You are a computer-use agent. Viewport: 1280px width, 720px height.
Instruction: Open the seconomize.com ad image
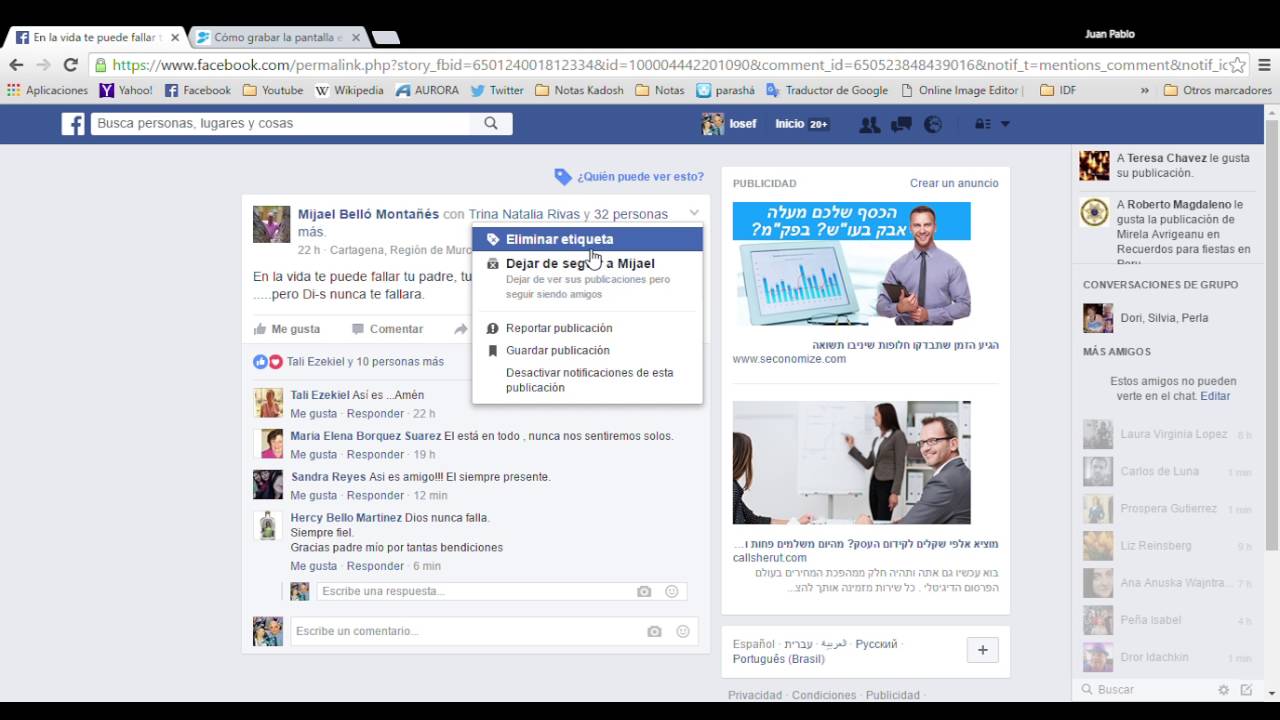coord(852,263)
